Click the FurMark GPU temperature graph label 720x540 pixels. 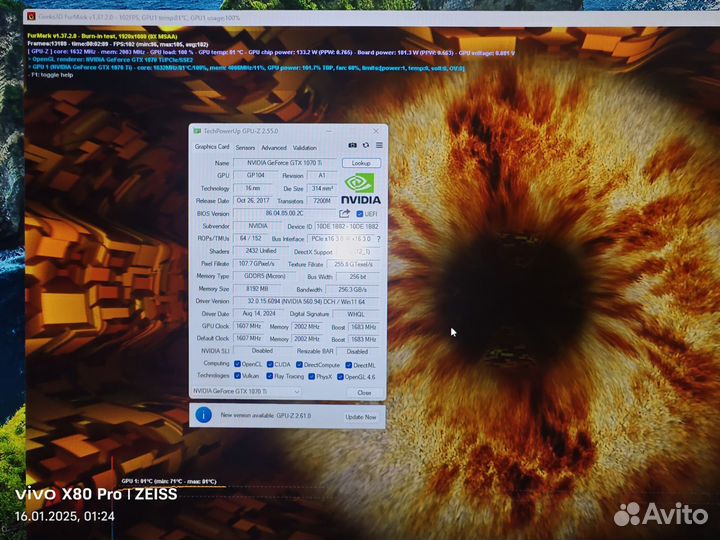(x=169, y=481)
